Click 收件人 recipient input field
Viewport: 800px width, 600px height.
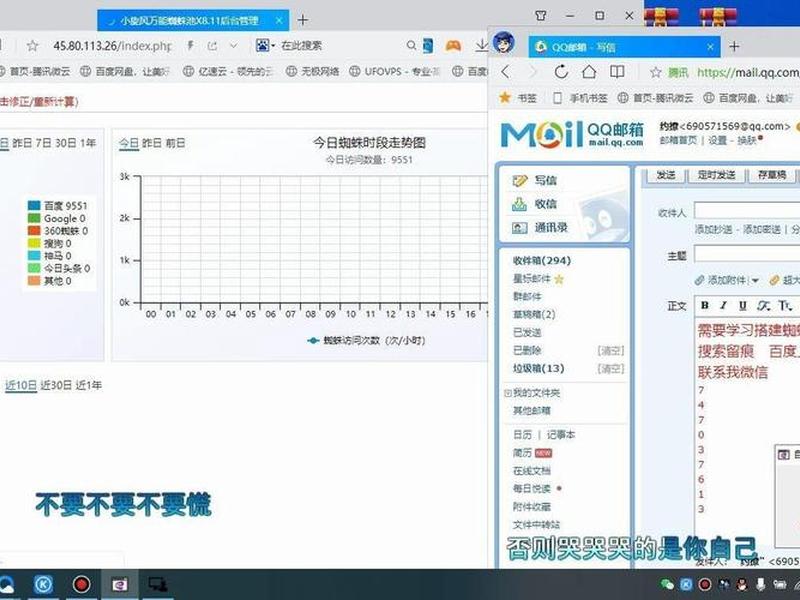coord(747,211)
